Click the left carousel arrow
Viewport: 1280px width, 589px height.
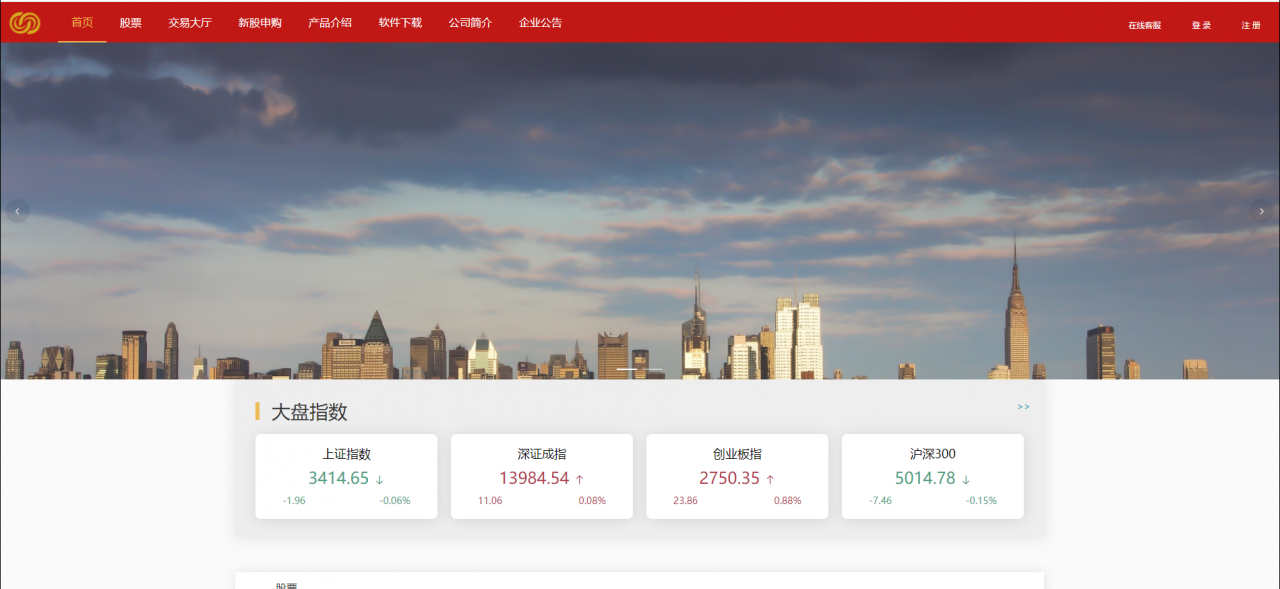pyautogui.click(x=17, y=210)
